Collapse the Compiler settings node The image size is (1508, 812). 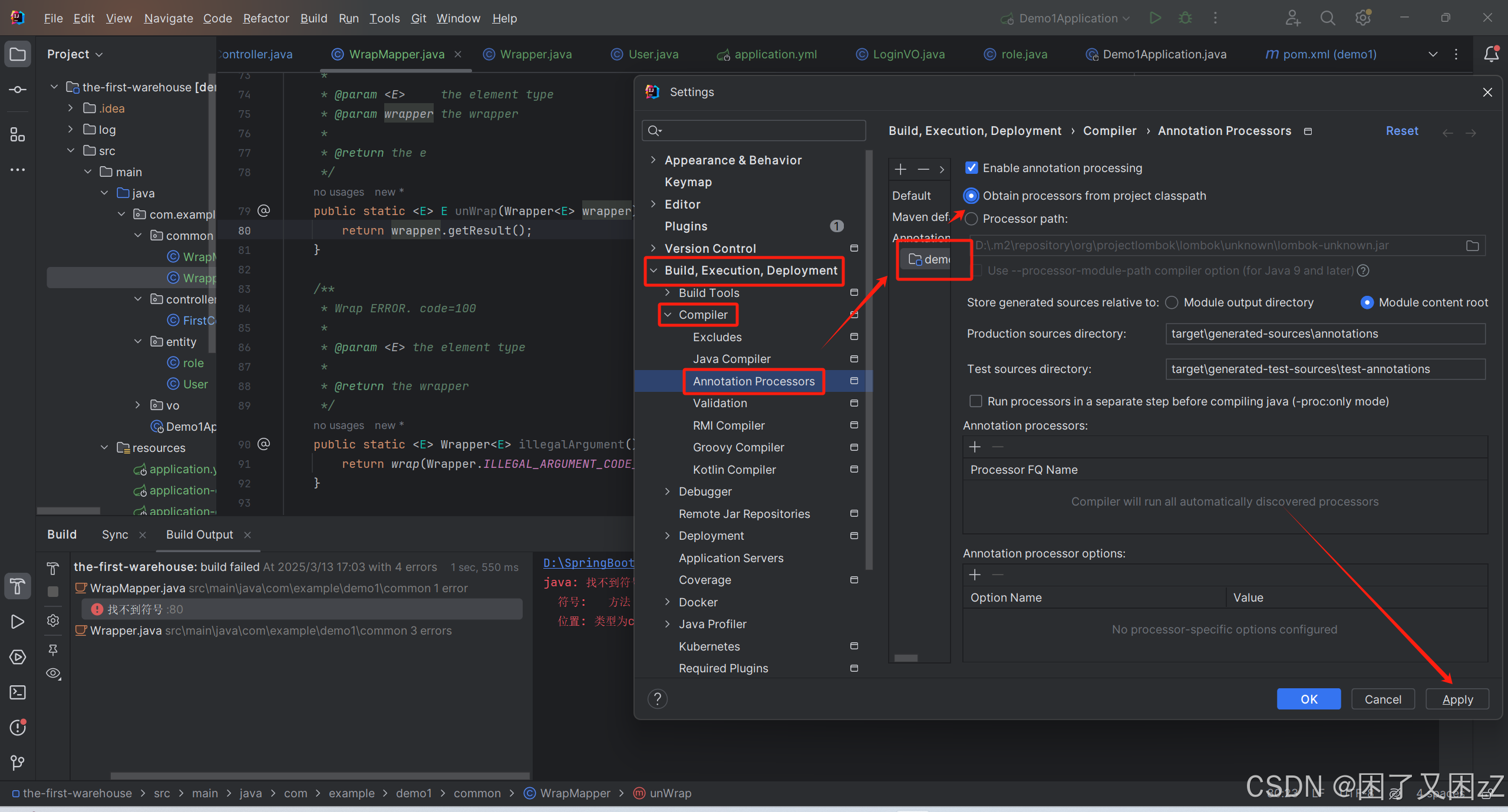point(668,315)
